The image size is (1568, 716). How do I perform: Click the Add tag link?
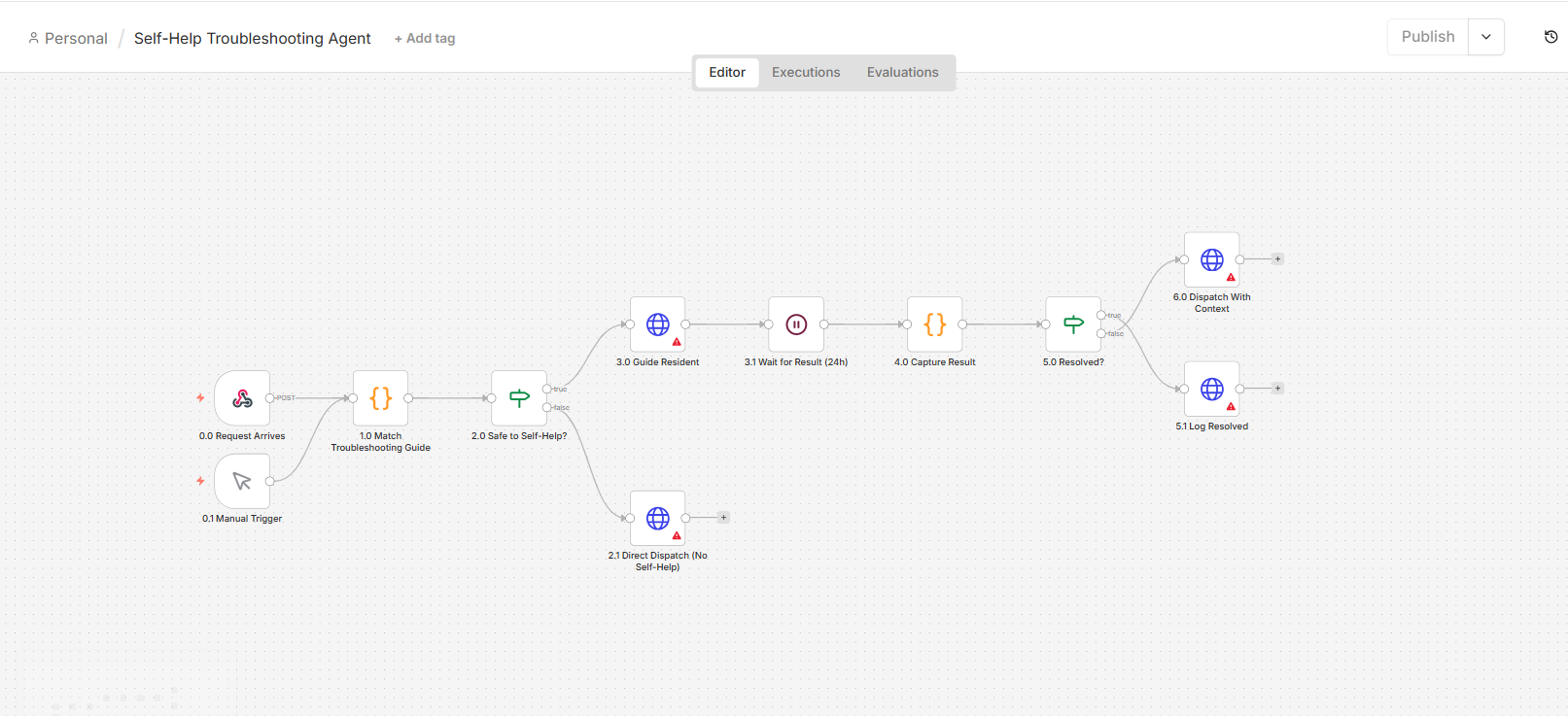425,39
